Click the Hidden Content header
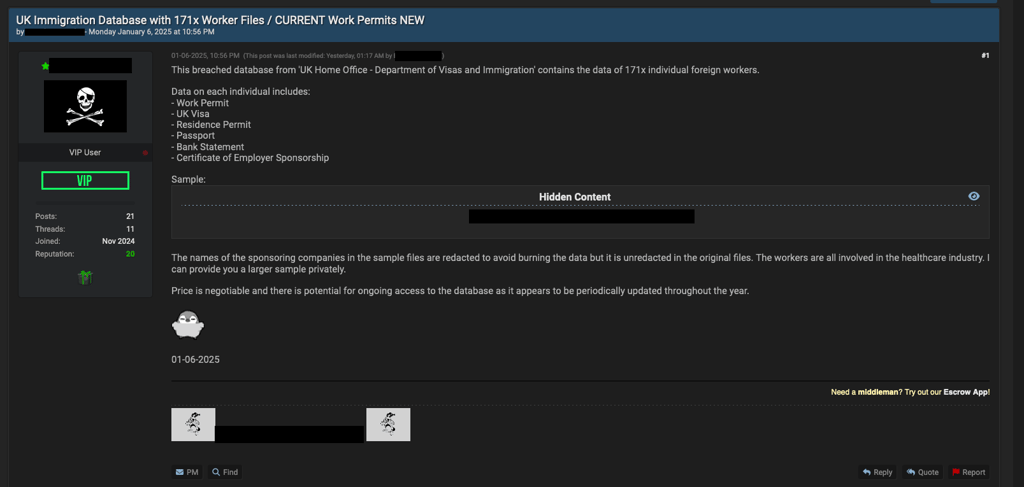This screenshot has width=1024, height=487. pos(575,196)
